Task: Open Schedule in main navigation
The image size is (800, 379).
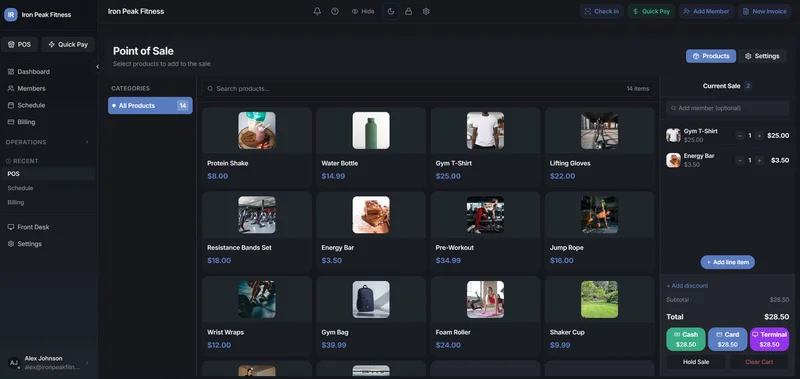Action: tap(48, 106)
